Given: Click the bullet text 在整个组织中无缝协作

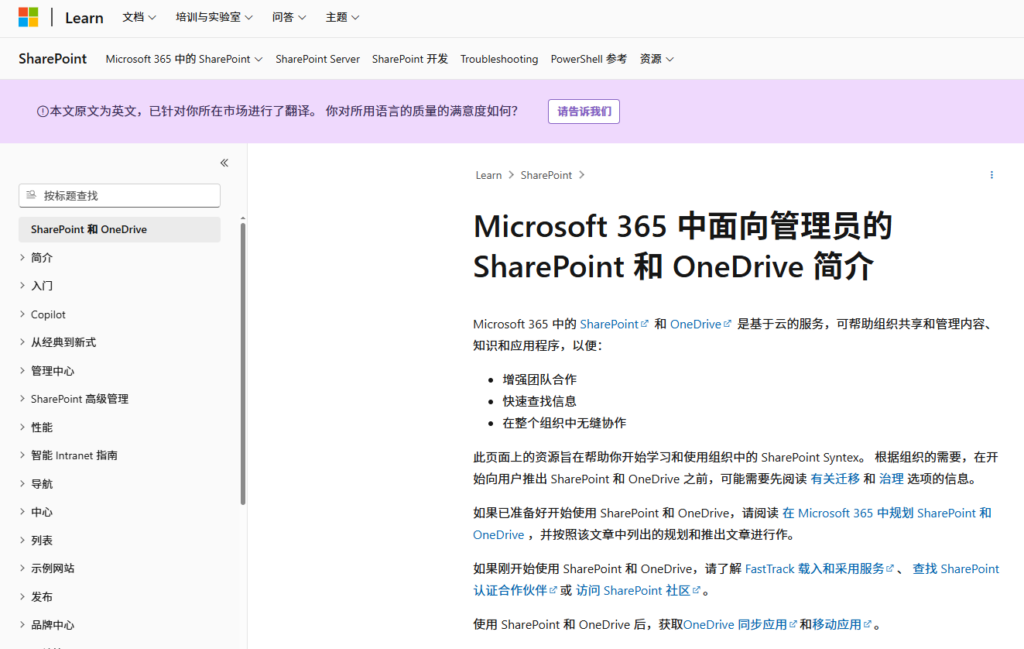Looking at the screenshot, I should pyautogui.click(x=564, y=422).
